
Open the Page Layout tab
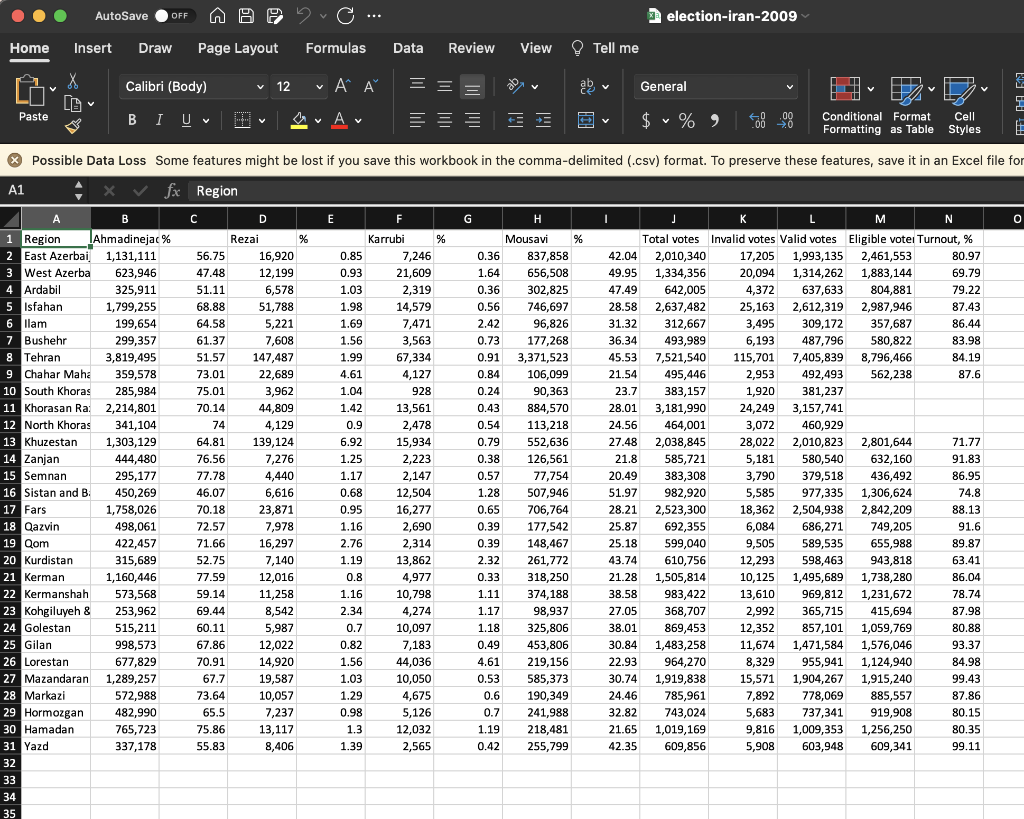(238, 48)
